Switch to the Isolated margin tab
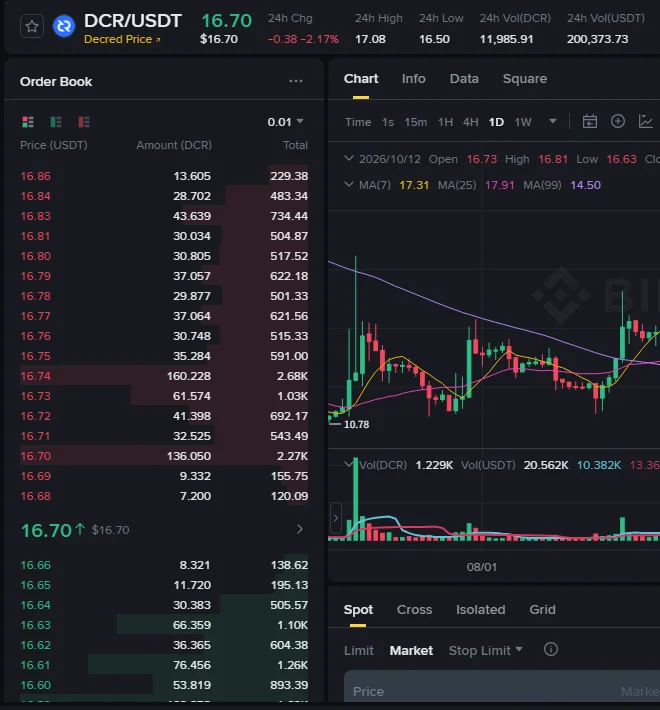Viewport: 660px width, 710px height. (480, 609)
